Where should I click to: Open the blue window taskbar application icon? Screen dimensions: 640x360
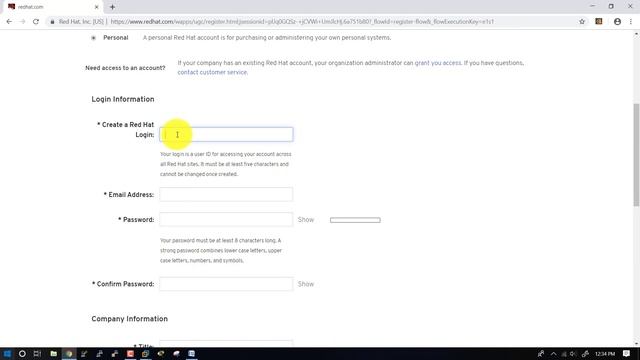coord(191,354)
